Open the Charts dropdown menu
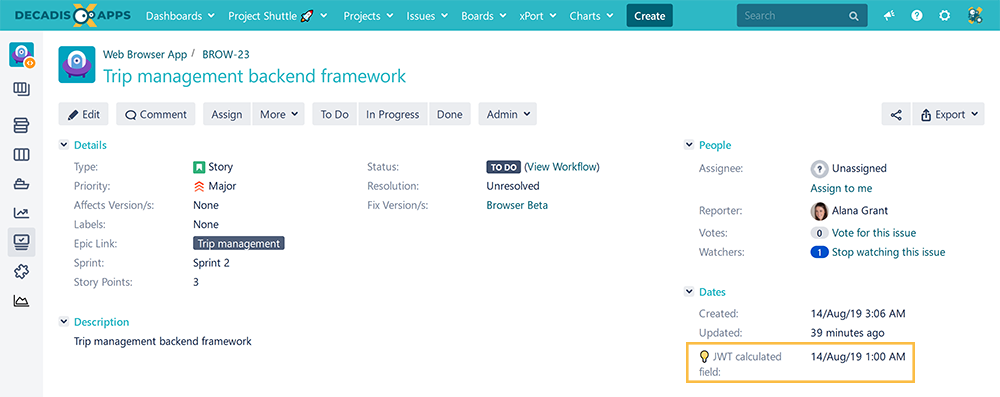This screenshot has height=397, width=1000. (x=592, y=16)
